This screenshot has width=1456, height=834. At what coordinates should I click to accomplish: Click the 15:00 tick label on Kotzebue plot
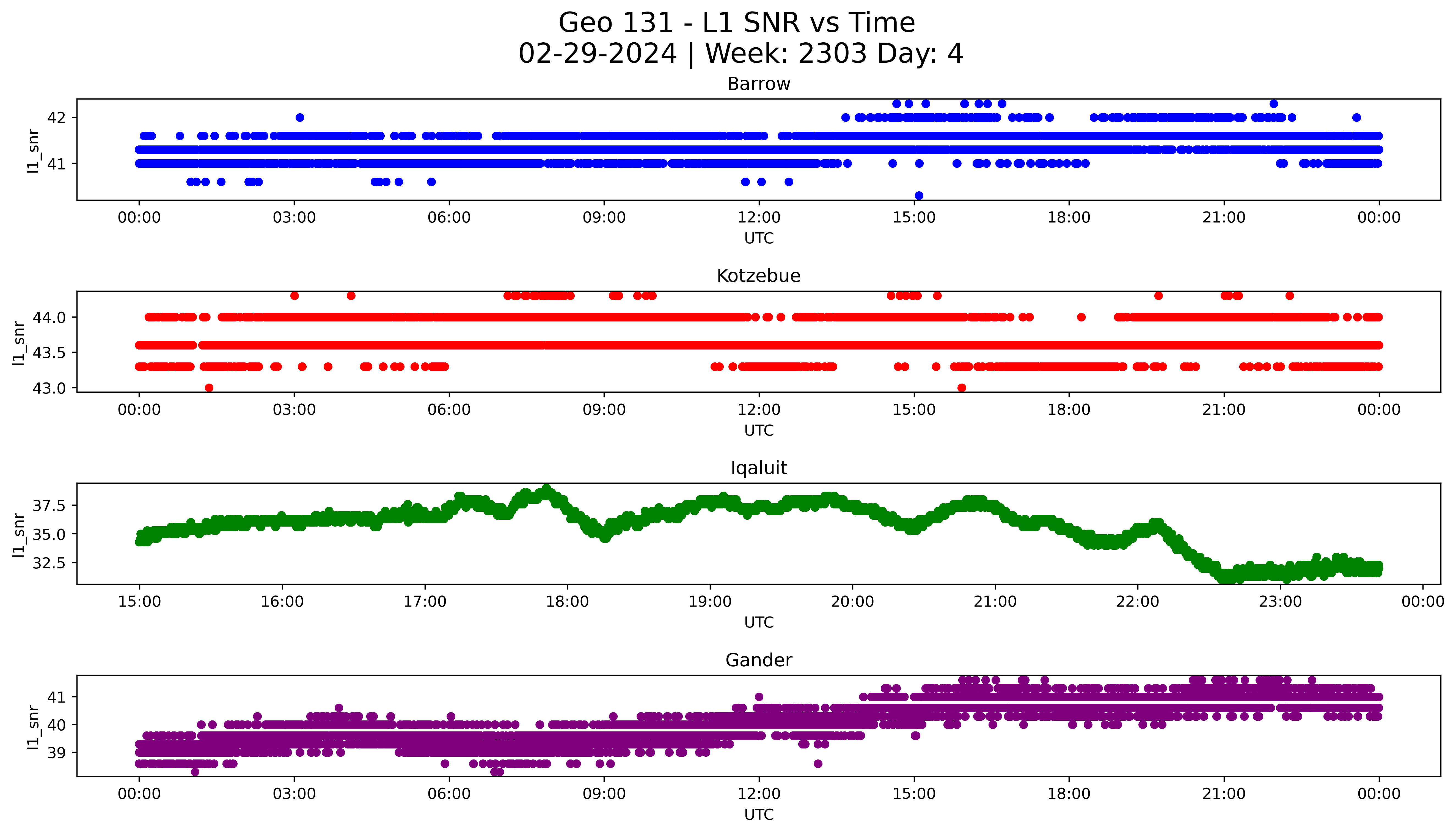point(914,409)
